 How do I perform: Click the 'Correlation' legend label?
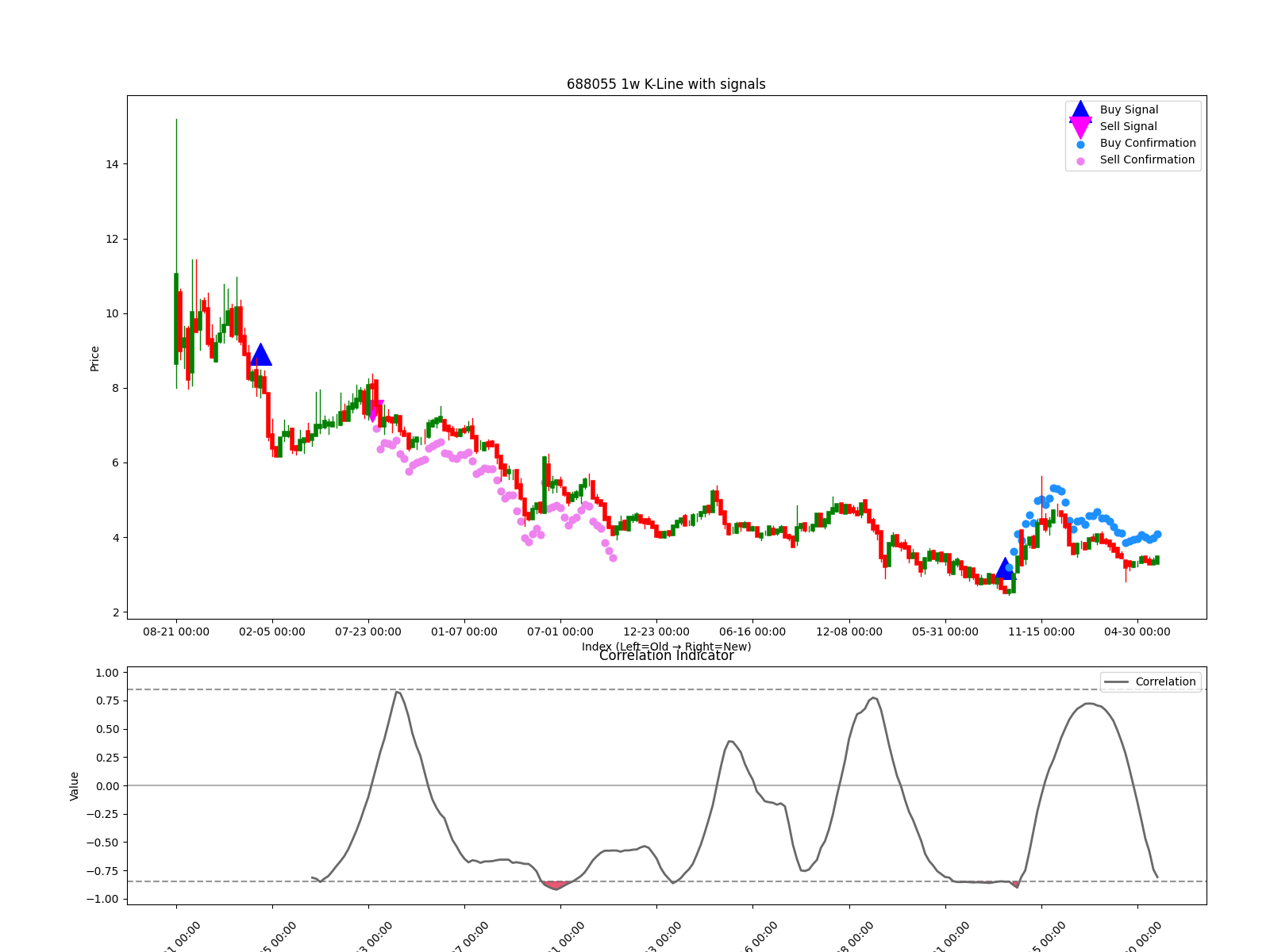(x=1165, y=681)
